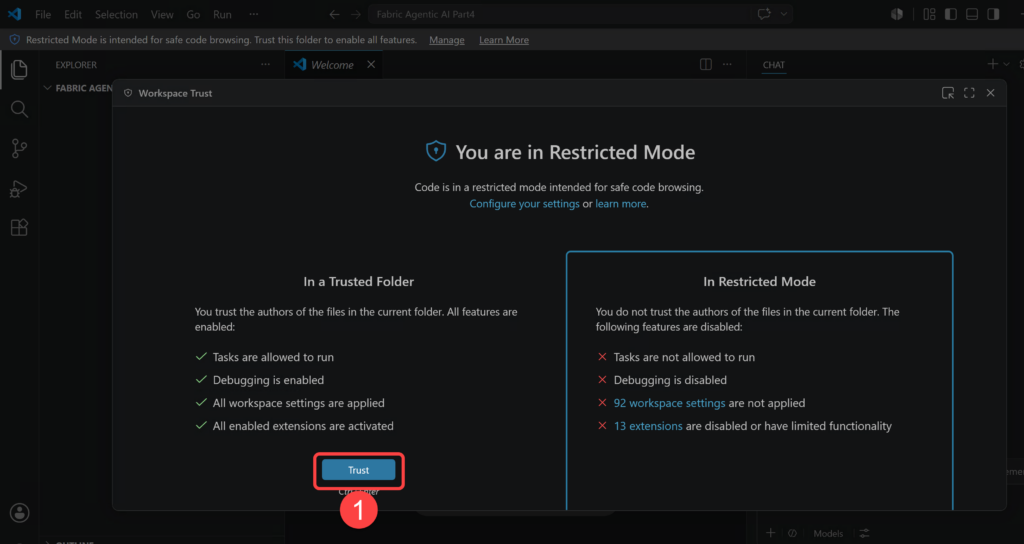Toggle the bottom panel
The image size is (1024, 544).
click(x=972, y=14)
